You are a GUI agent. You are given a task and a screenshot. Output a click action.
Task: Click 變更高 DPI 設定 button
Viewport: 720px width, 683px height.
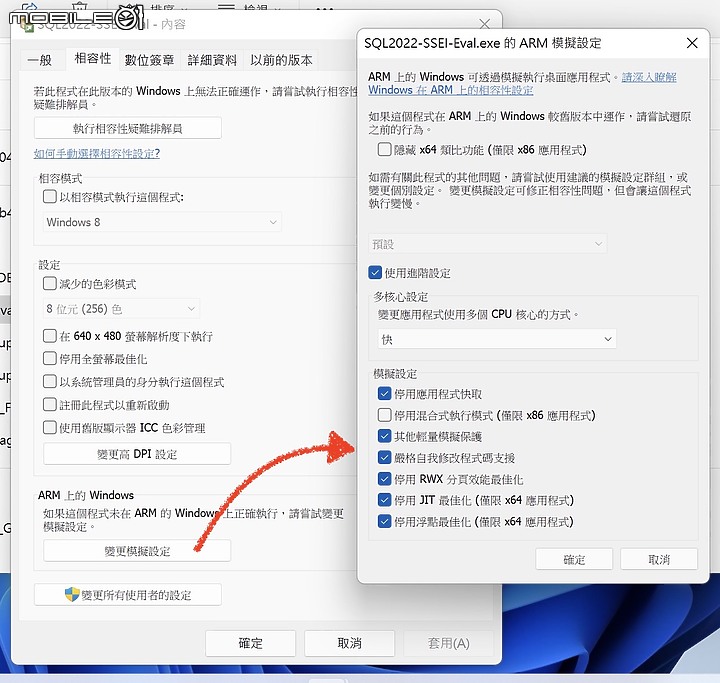pos(137,454)
